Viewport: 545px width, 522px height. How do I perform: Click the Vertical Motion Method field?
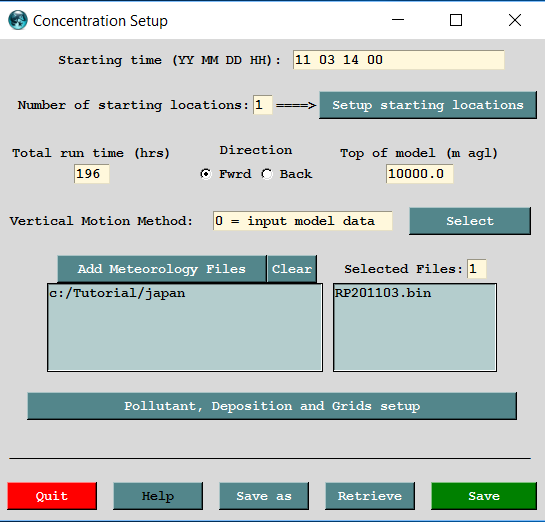(303, 221)
